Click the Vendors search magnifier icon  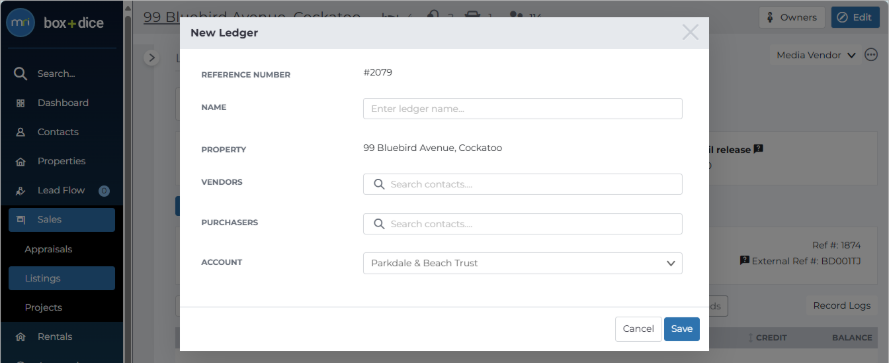(379, 184)
